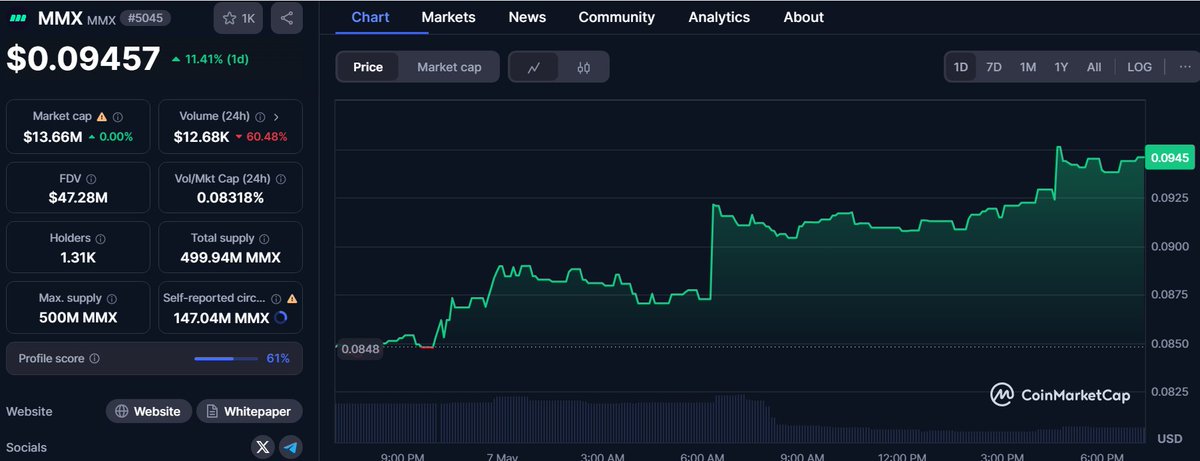Open the Telegram social link

click(290, 447)
